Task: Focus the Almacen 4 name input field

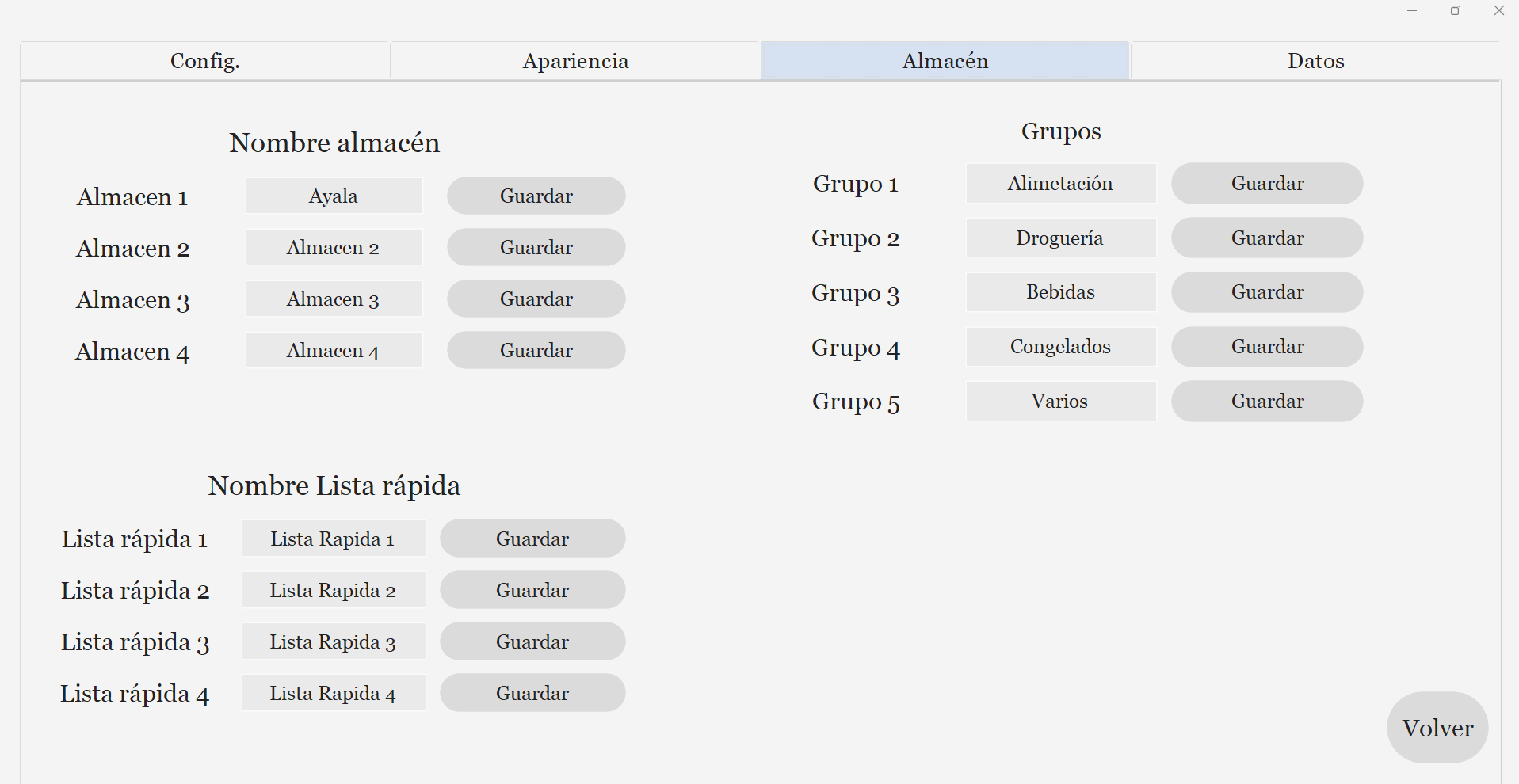Action: [x=334, y=350]
